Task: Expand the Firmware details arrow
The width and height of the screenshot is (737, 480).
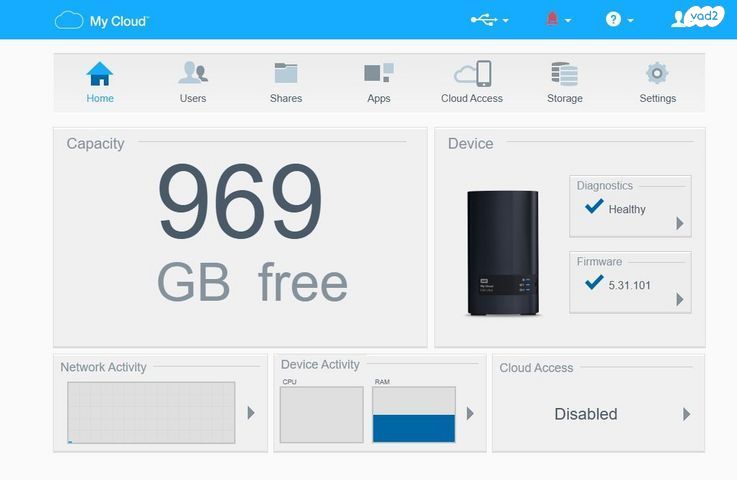Action: tap(680, 299)
